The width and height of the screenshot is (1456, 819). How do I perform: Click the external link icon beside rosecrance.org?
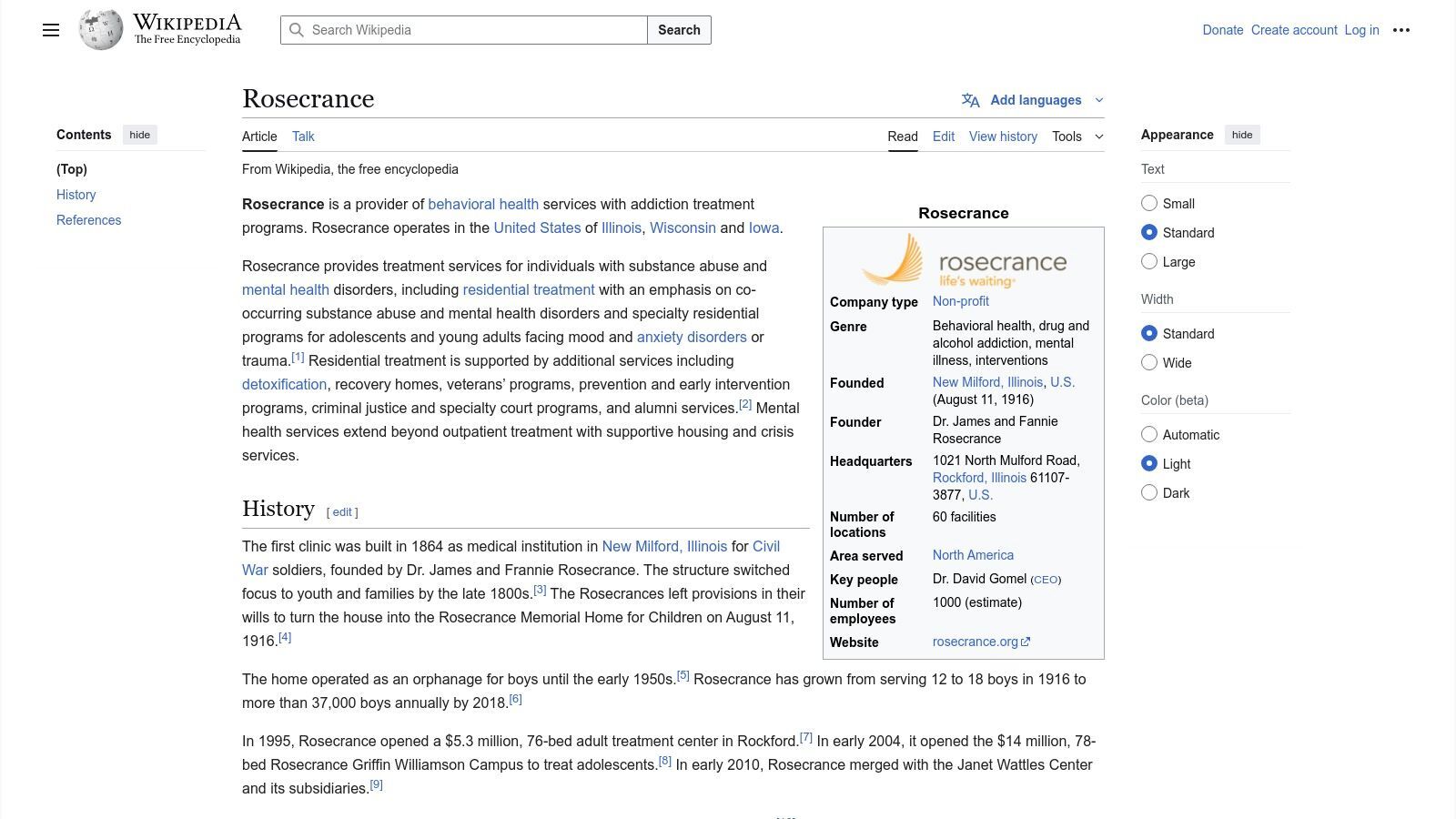pyautogui.click(x=1026, y=642)
